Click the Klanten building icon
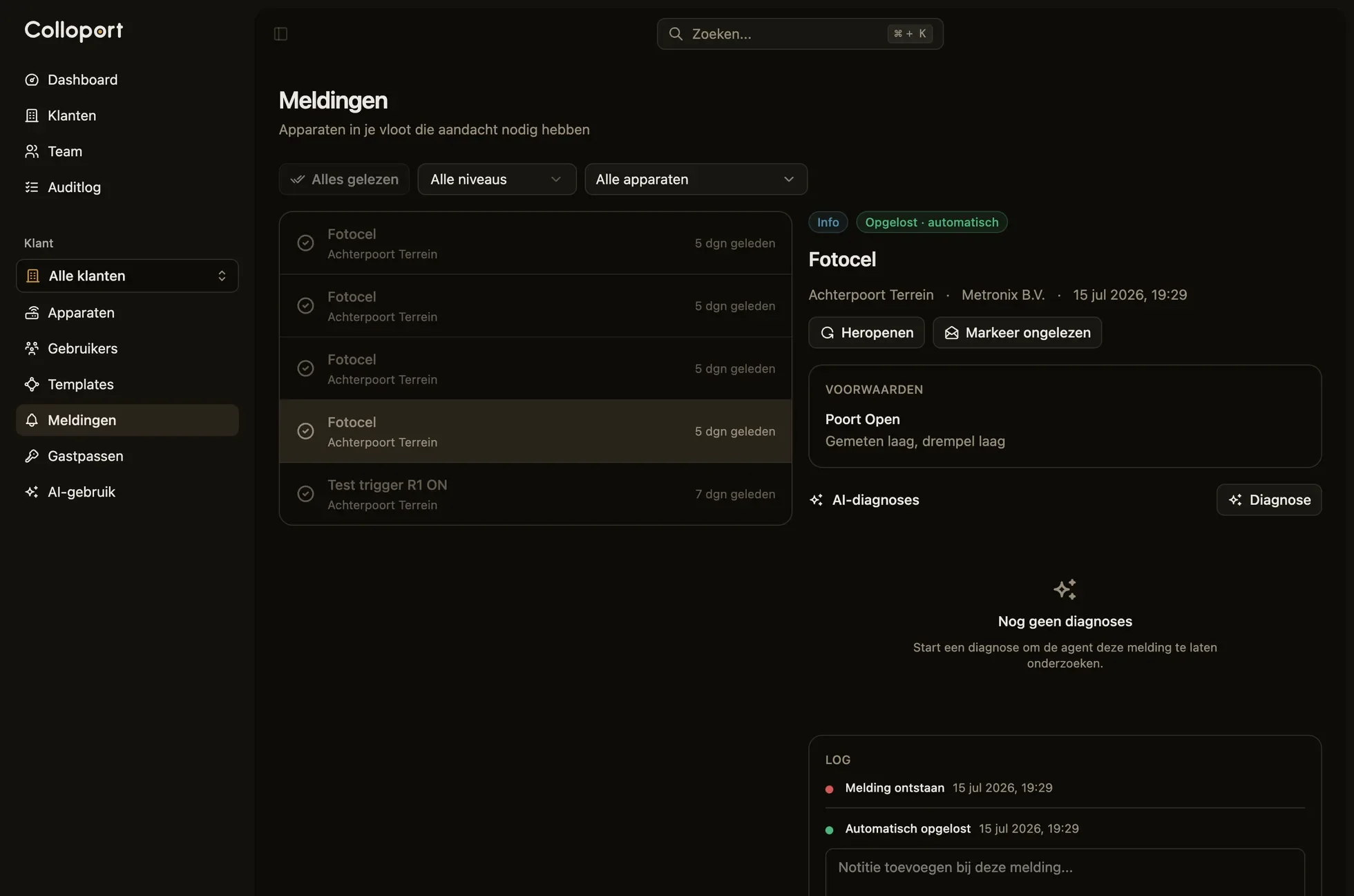1354x896 pixels. (x=32, y=115)
